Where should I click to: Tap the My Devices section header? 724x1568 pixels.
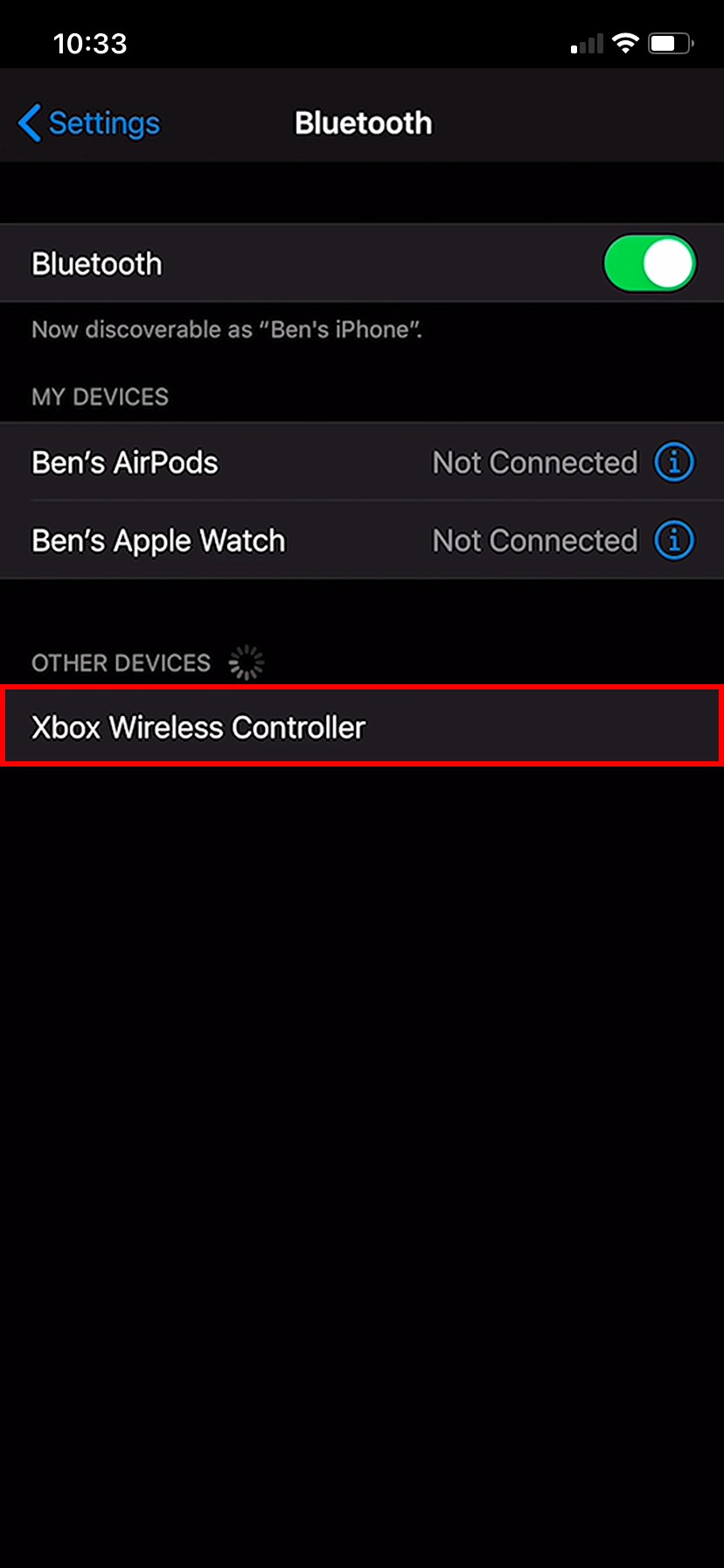point(100,396)
